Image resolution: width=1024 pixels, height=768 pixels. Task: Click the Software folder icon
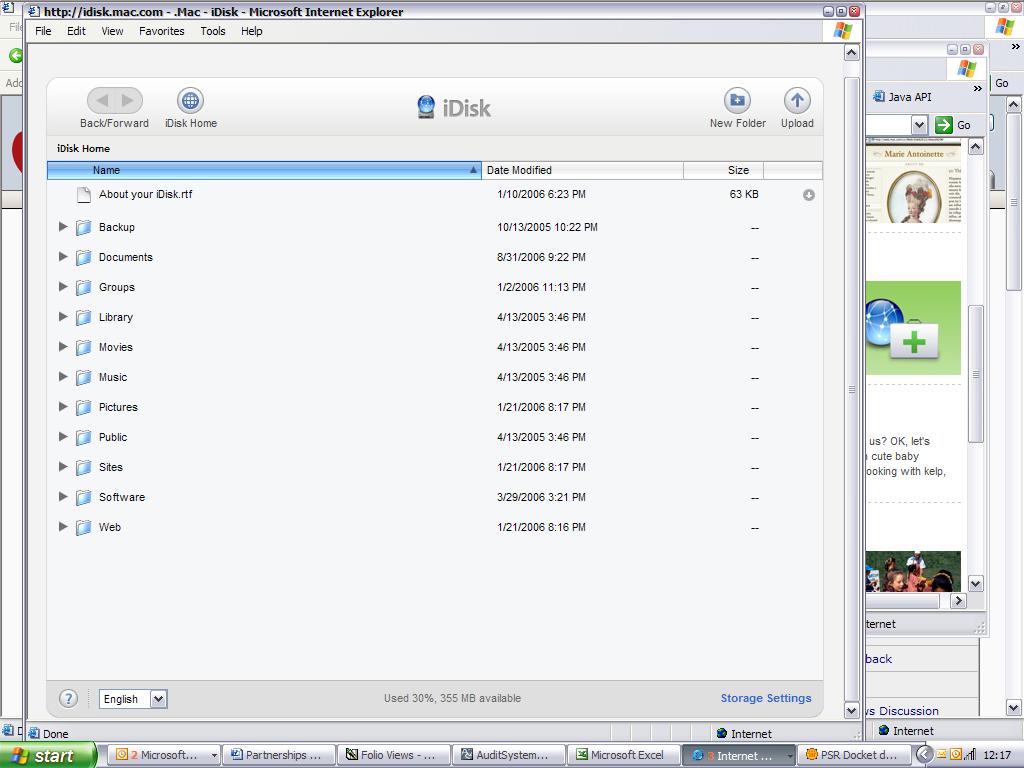click(x=83, y=498)
